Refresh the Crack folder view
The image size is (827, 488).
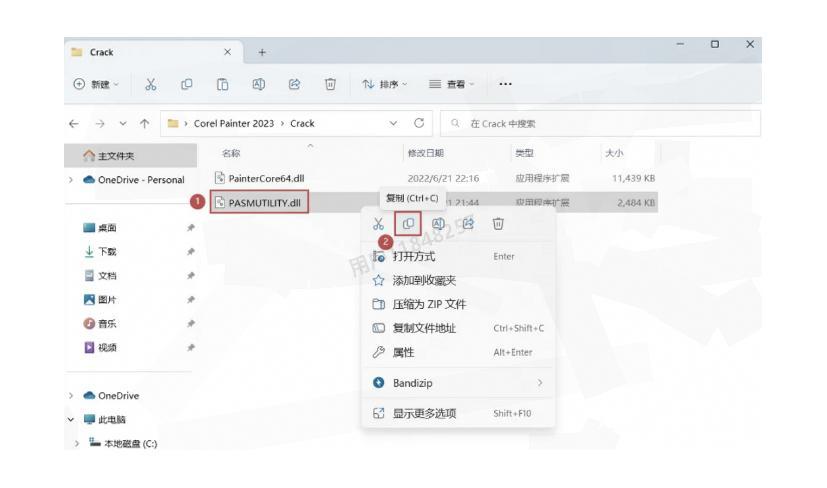pyautogui.click(x=419, y=123)
